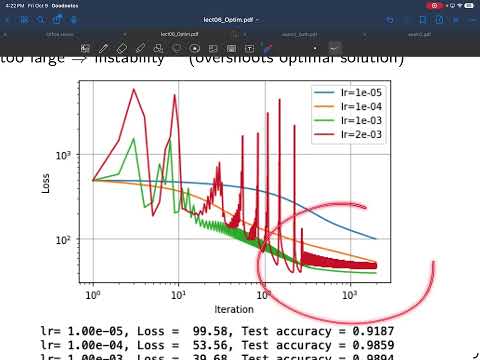
Task: Click the lr=1e-04 legend entry
Action: coord(348,106)
